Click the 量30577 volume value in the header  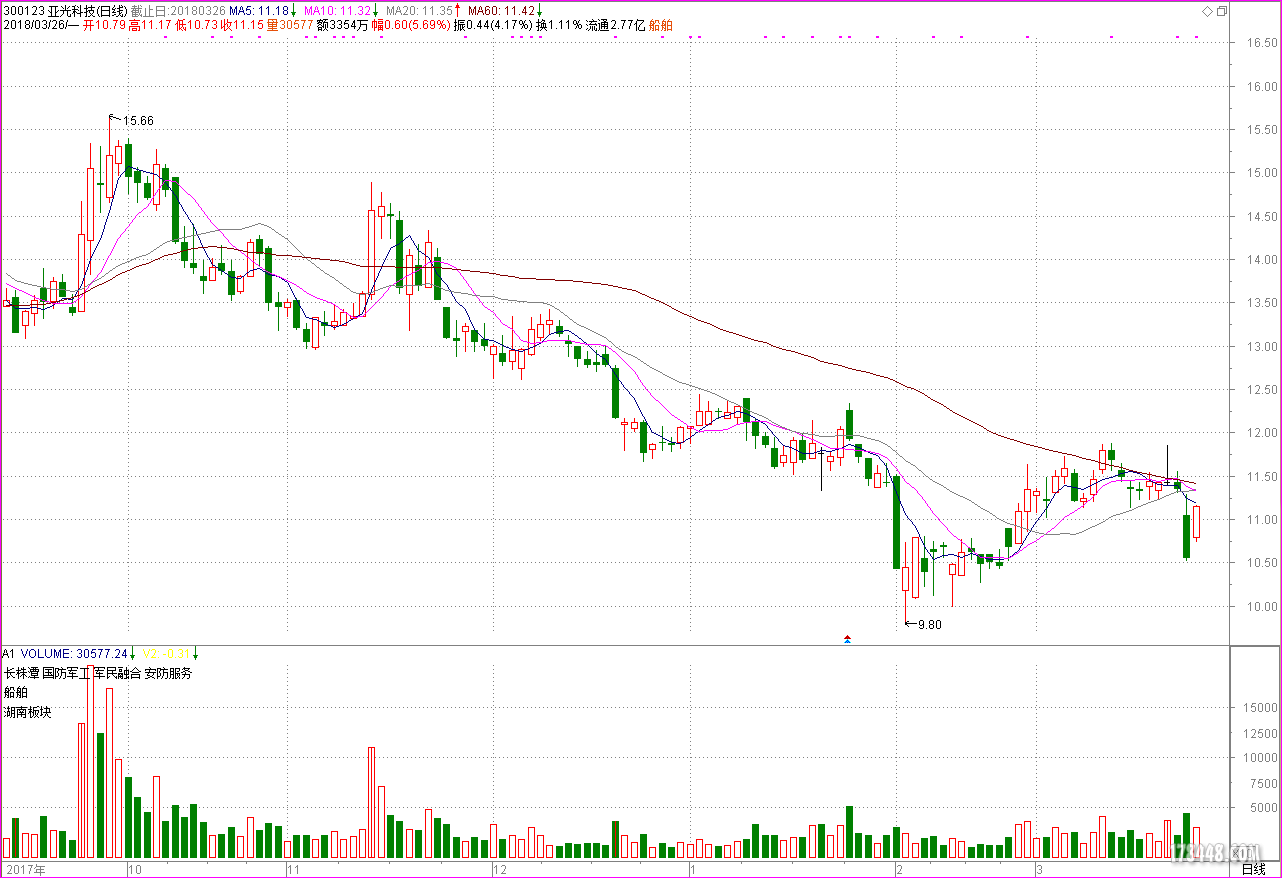[291, 25]
